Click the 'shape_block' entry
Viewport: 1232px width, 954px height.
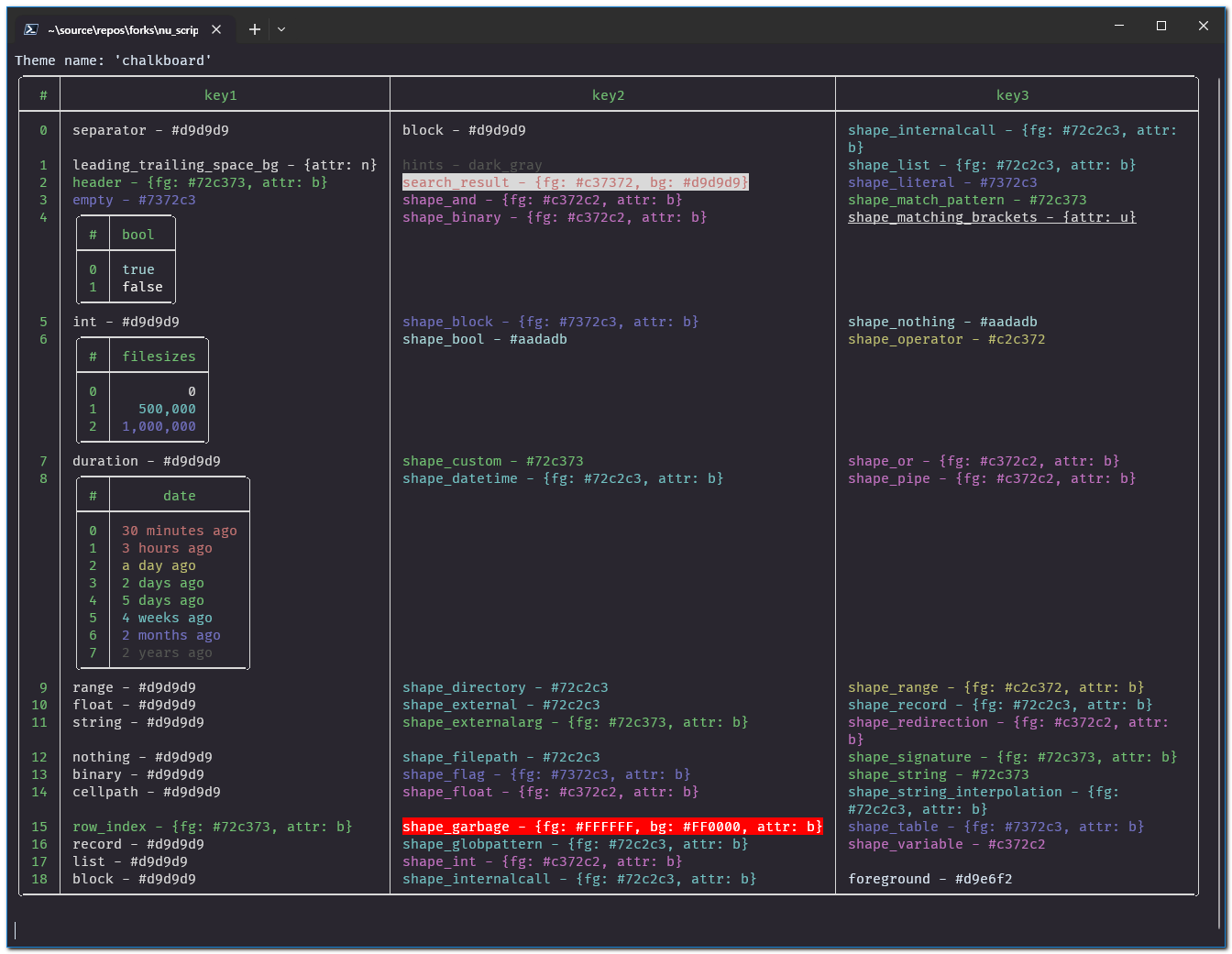(x=551, y=322)
